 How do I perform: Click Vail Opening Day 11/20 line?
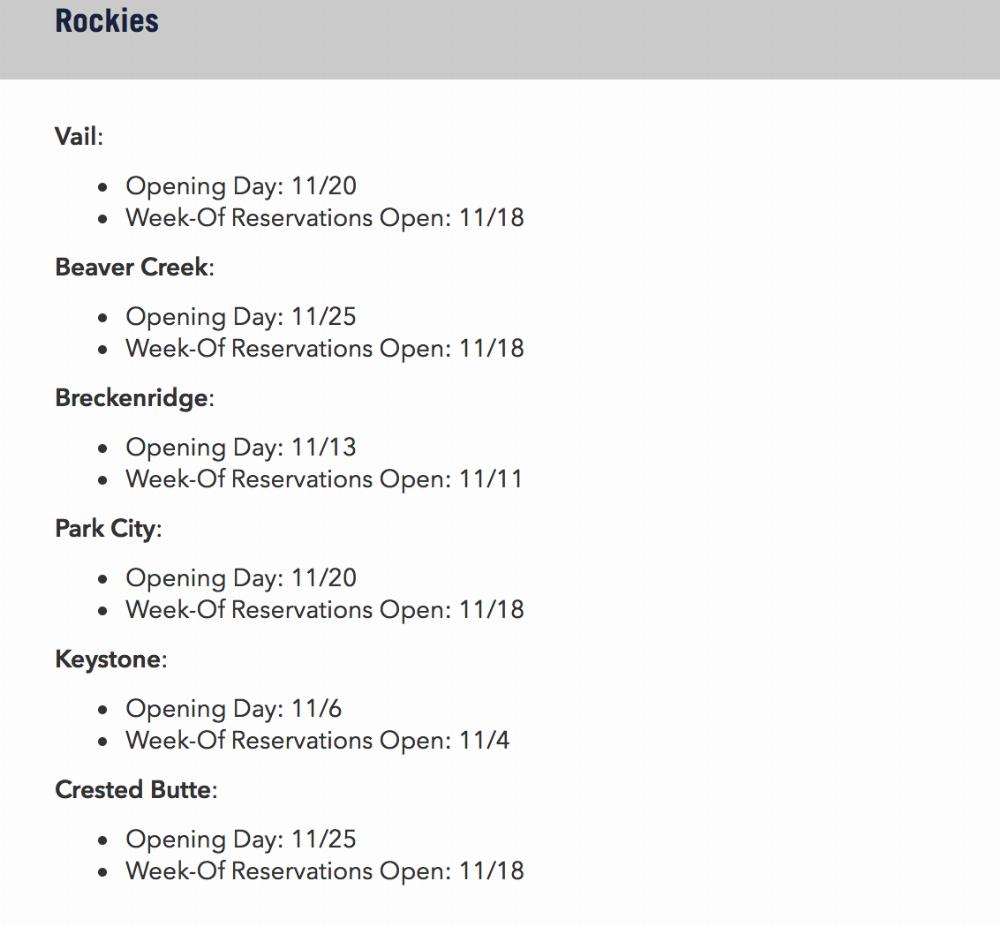coord(241,186)
